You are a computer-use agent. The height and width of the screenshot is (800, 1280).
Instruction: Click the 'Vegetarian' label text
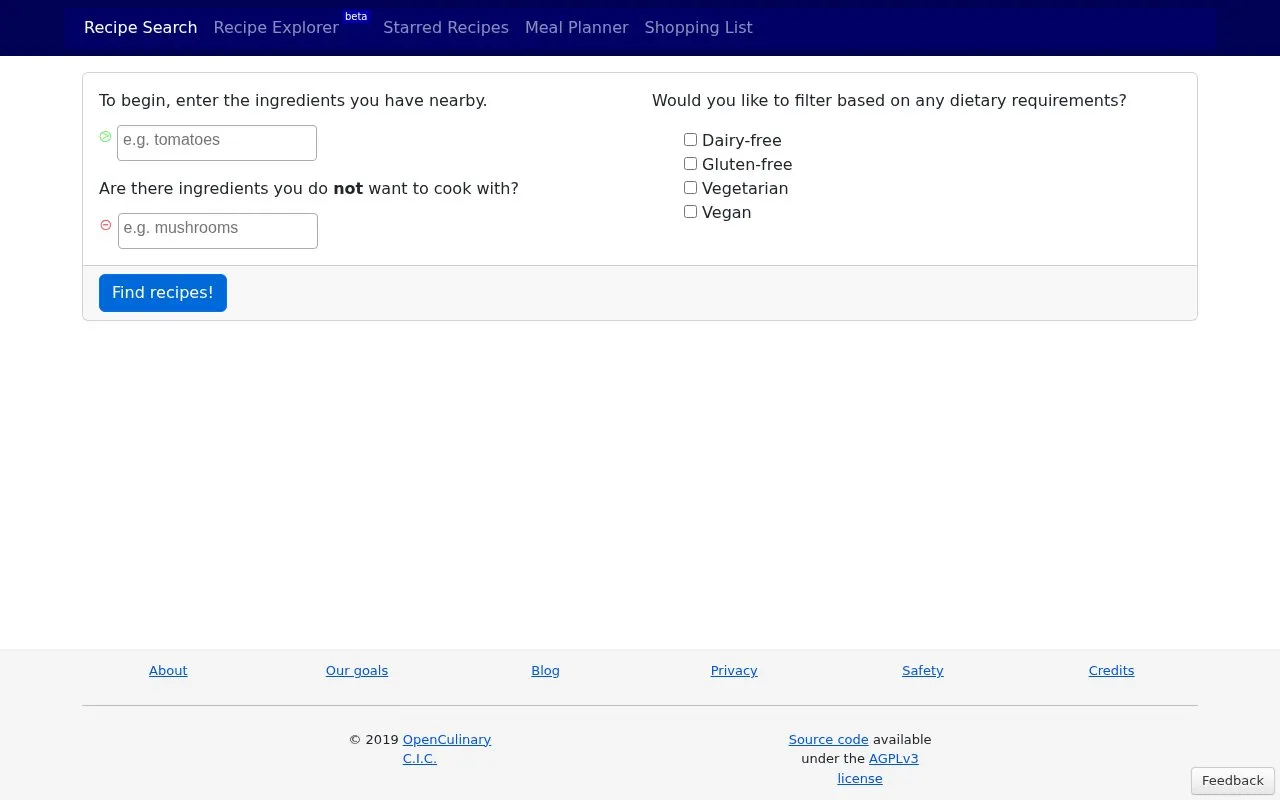coord(745,189)
